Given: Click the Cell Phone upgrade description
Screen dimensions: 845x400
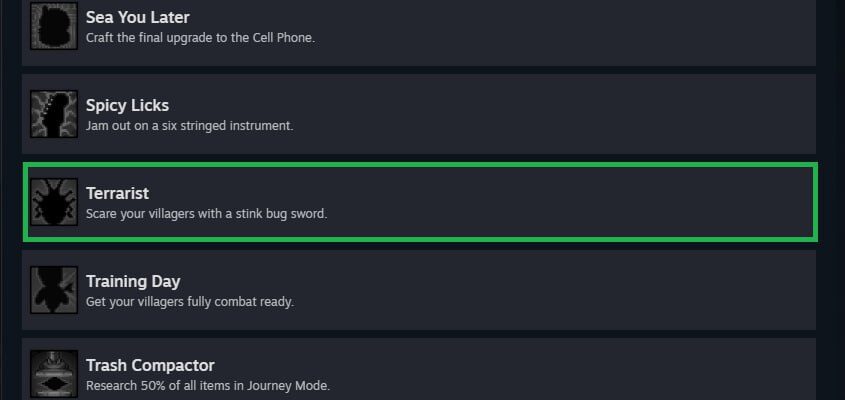Looking at the screenshot, I should pyautogui.click(x=200, y=38).
